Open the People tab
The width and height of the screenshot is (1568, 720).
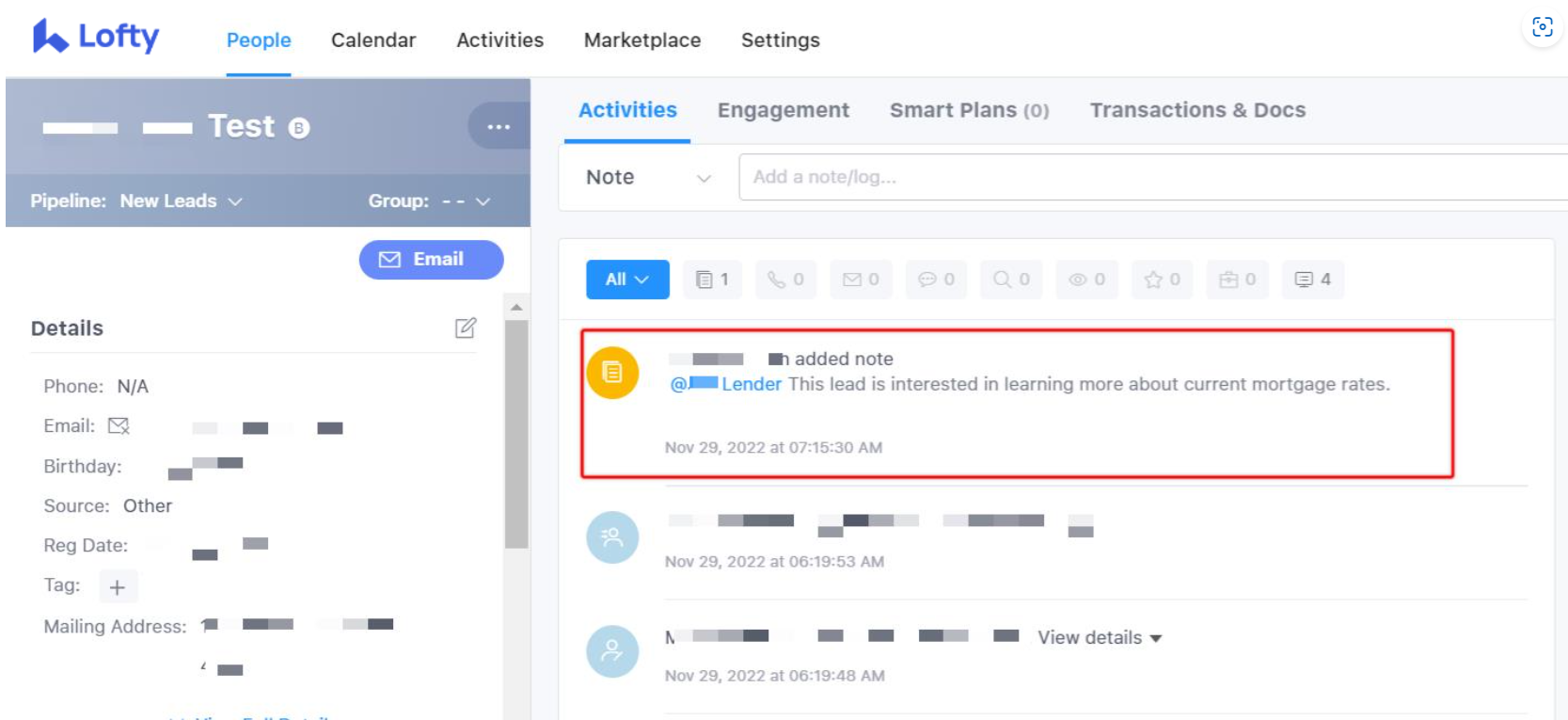[x=259, y=40]
